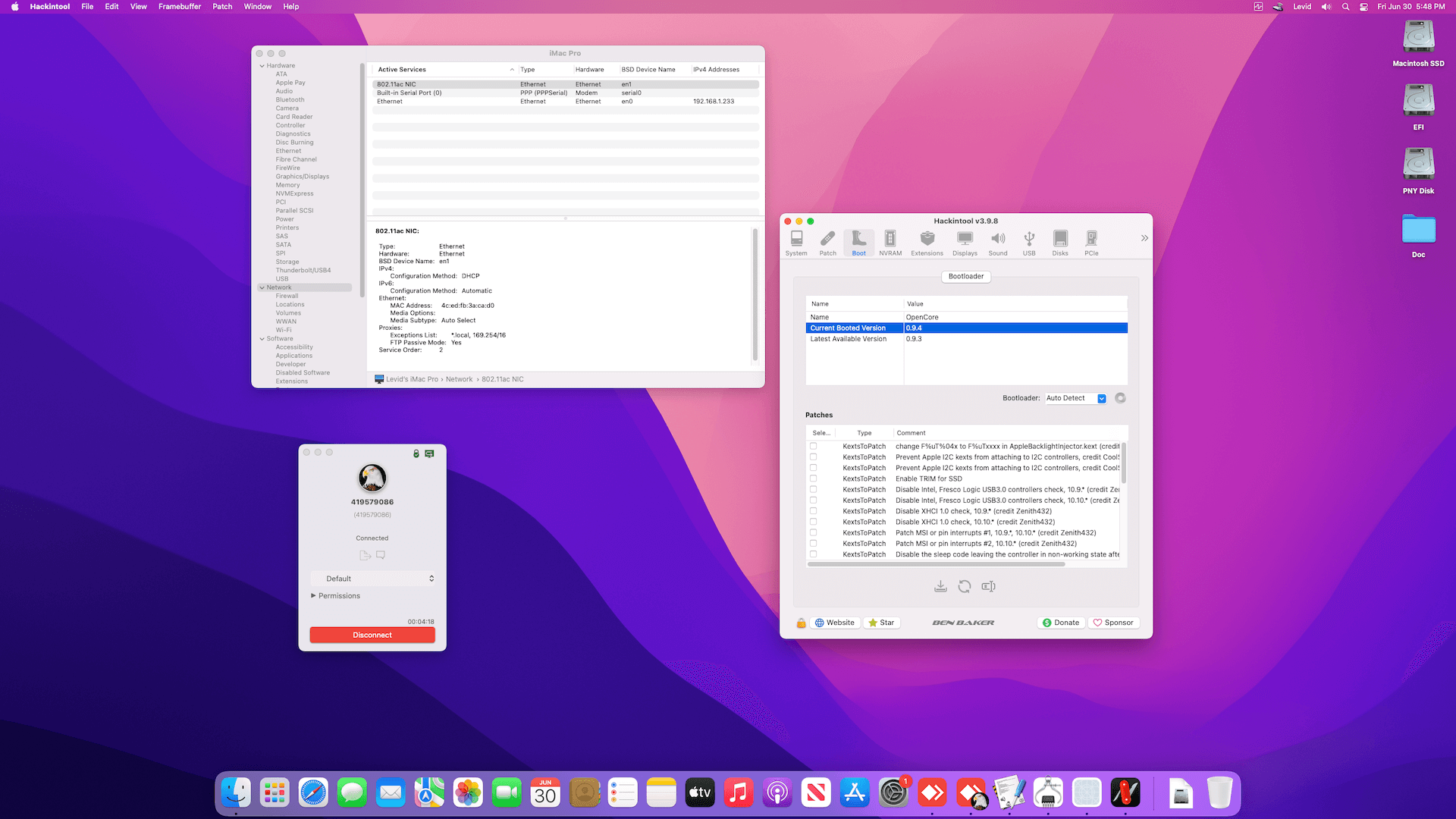Click the Donate button
The height and width of the screenshot is (819, 1456).
pos(1060,623)
